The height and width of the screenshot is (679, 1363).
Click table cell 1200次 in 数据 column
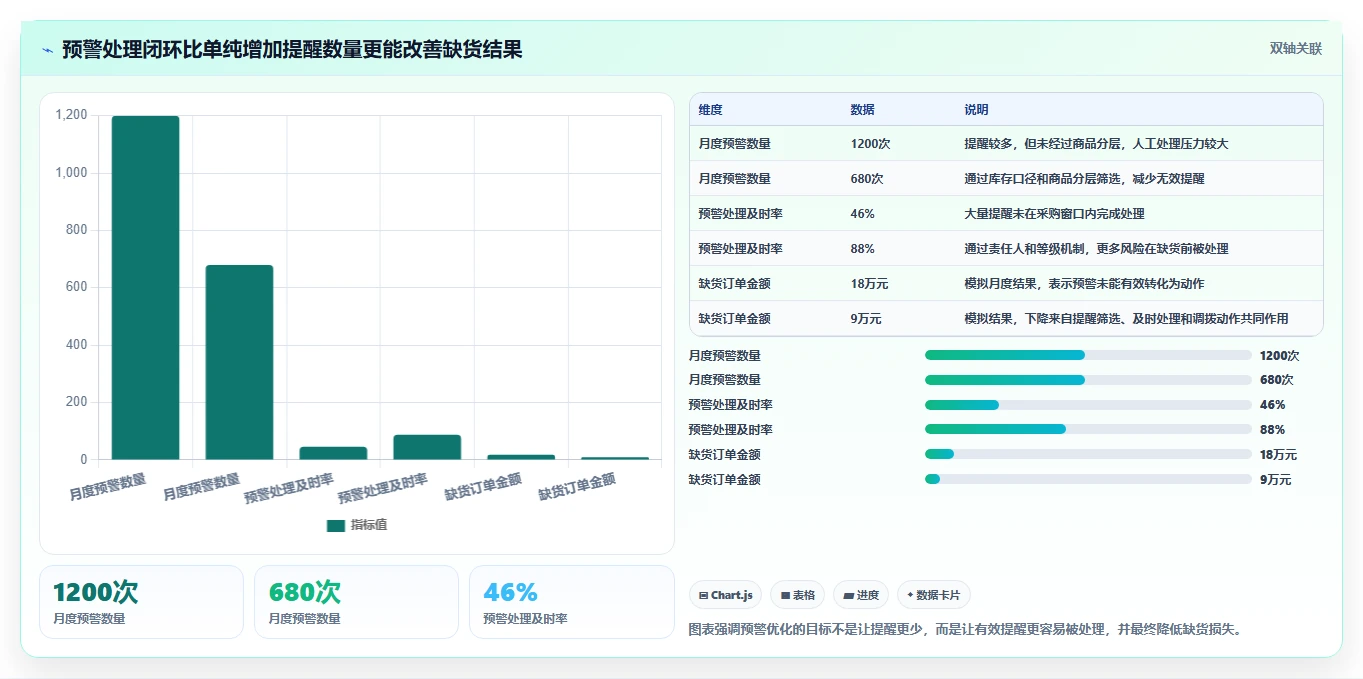[870, 144]
